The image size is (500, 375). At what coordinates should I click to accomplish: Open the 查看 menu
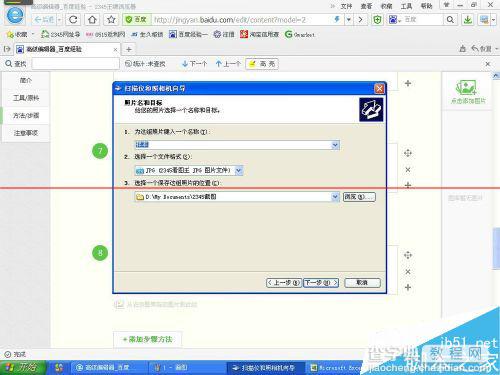click(366, 6)
